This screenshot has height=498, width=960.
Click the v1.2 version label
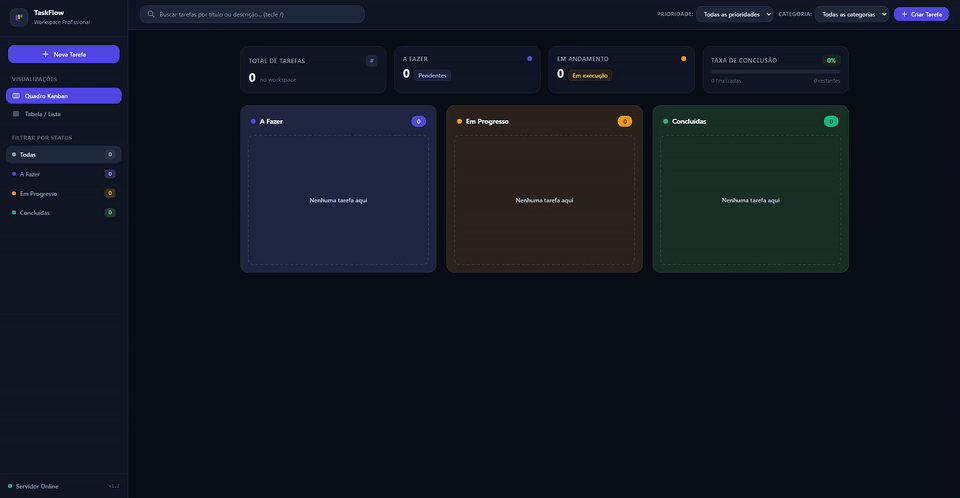pyautogui.click(x=114, y=486)
